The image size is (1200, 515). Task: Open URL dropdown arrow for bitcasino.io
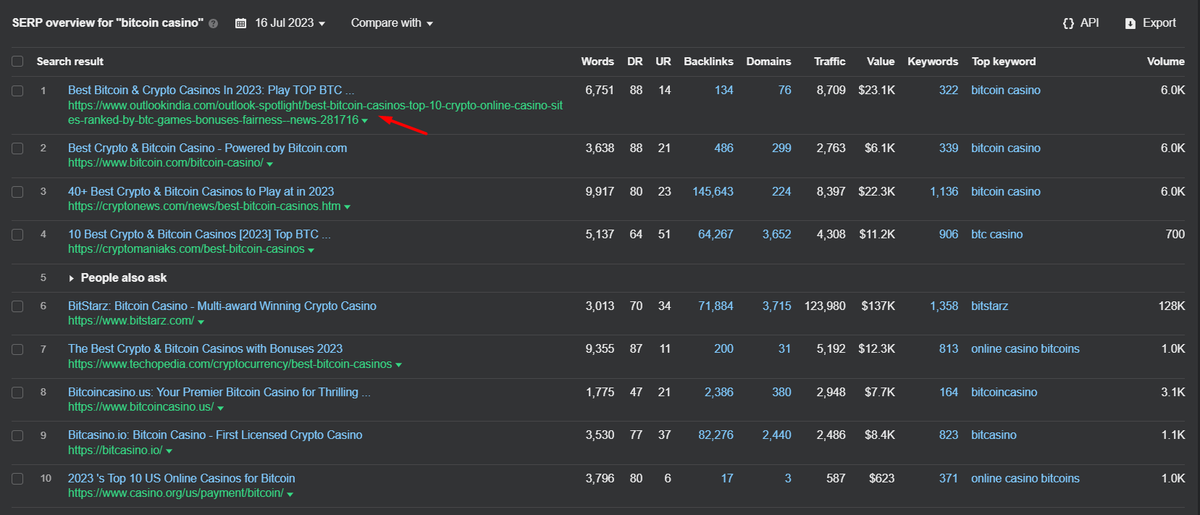(170, 451)
